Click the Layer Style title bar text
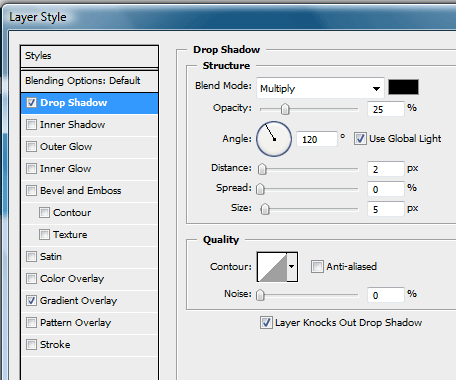The height and width of the screenshot is (380, 456). 38,17
